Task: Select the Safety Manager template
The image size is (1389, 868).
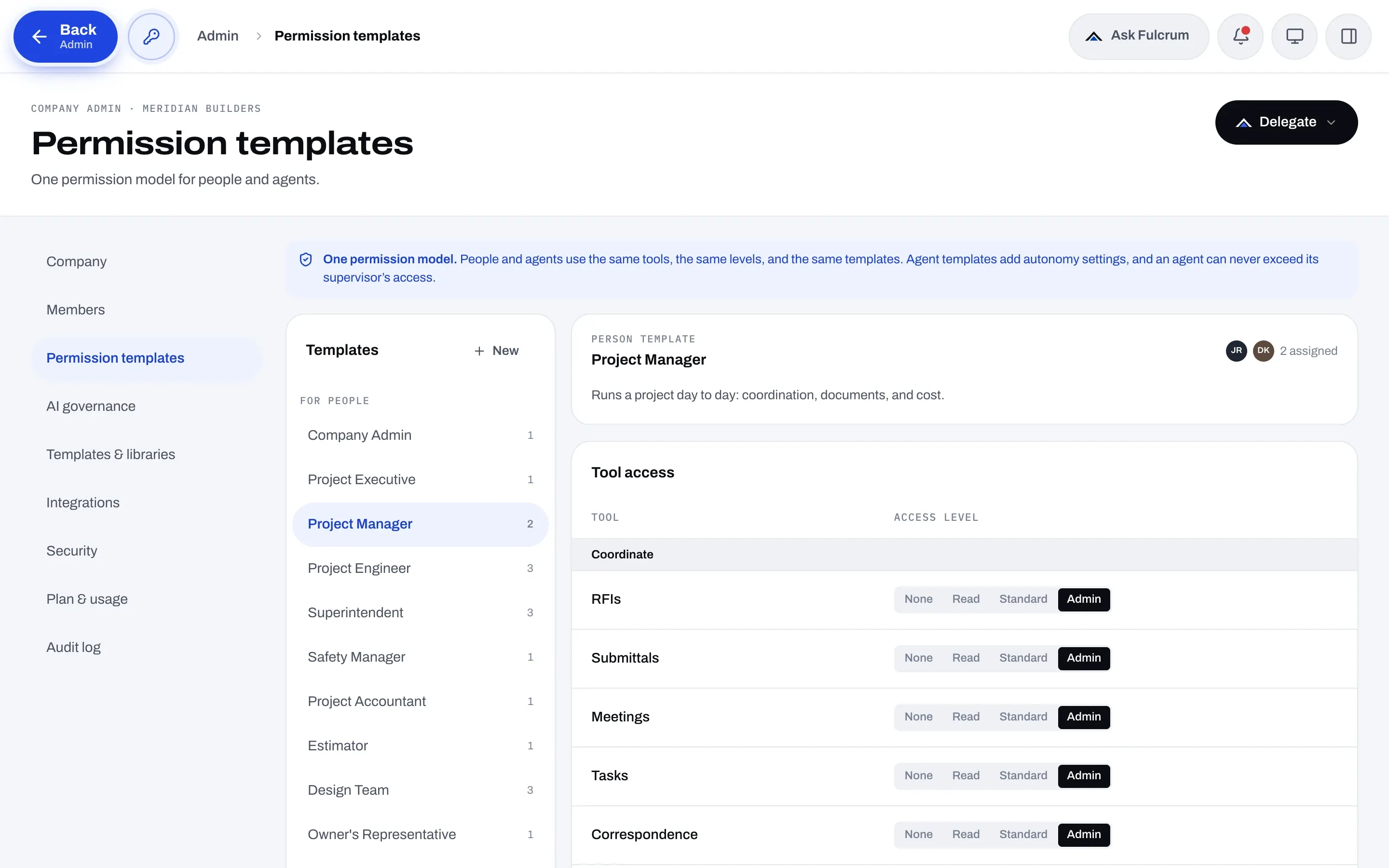Action: point(420,657)
